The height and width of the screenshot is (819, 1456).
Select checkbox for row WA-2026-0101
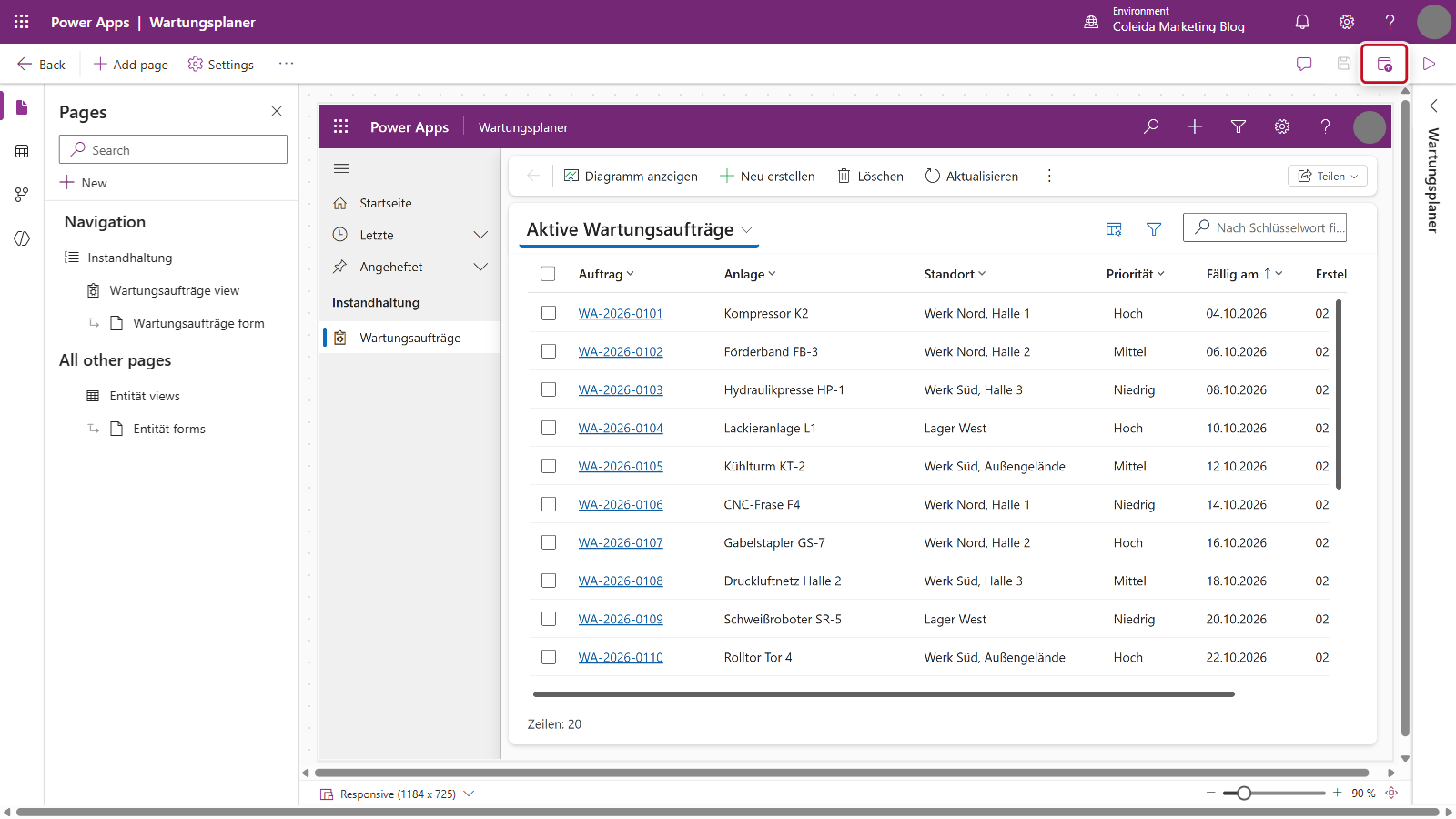549,313
